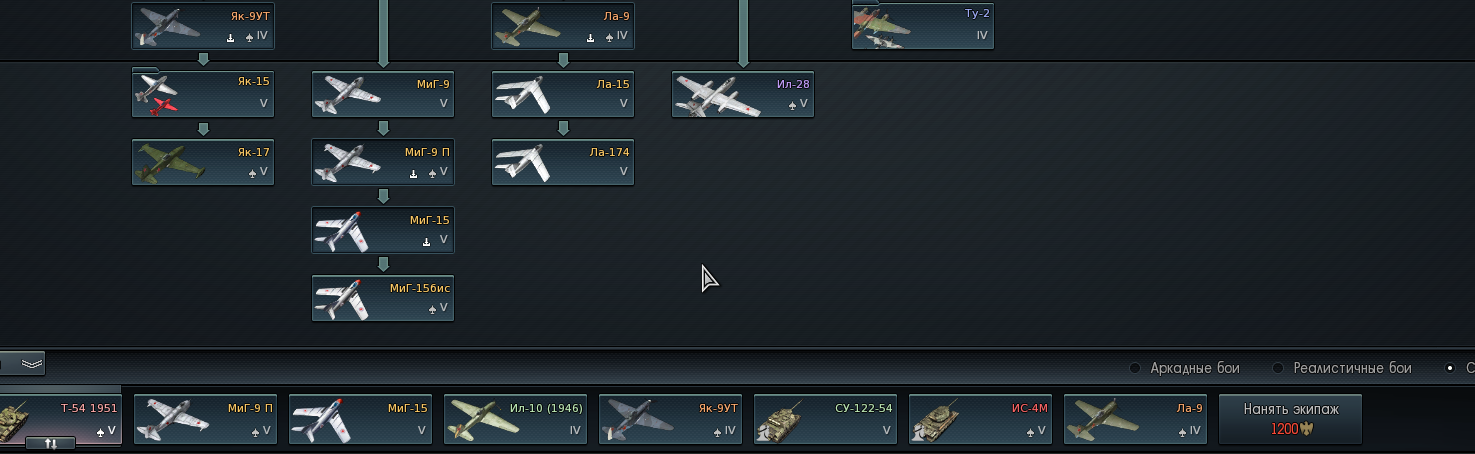Select the Як-17 aircraft card

[203, 162]
